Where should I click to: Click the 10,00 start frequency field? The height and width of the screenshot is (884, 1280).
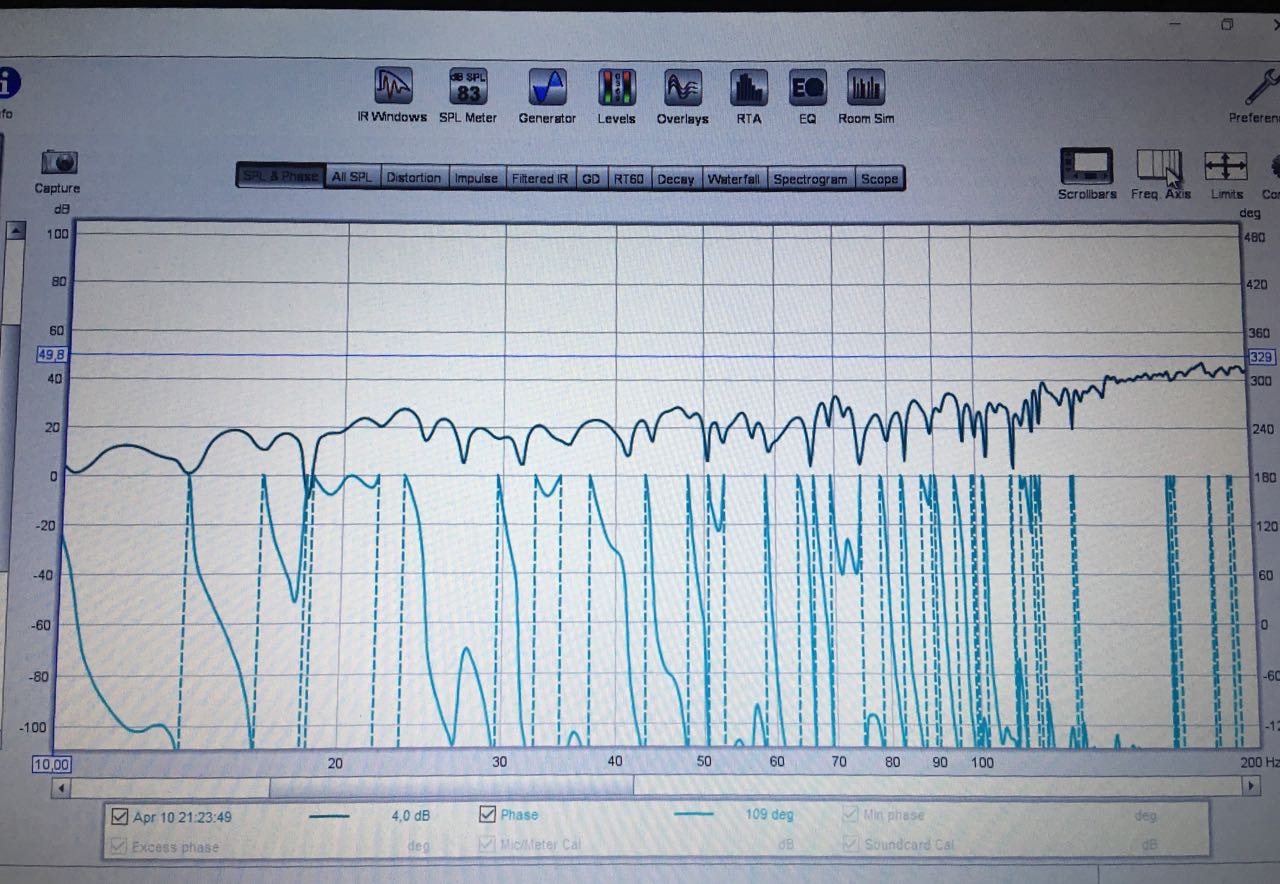click(51, 764)
